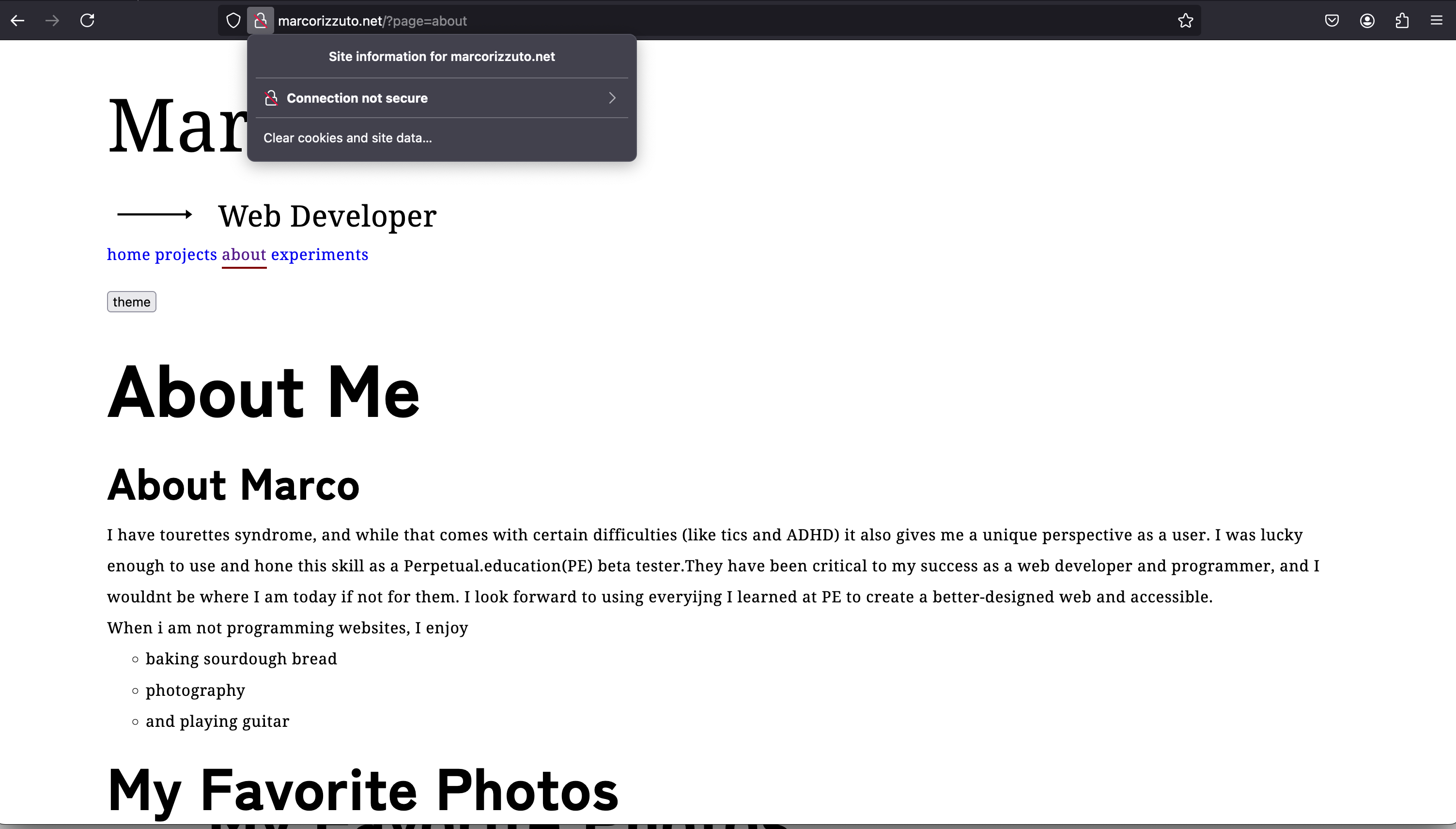
Task: Click the chevron beside Connection not secure
Action: point(612,98)
